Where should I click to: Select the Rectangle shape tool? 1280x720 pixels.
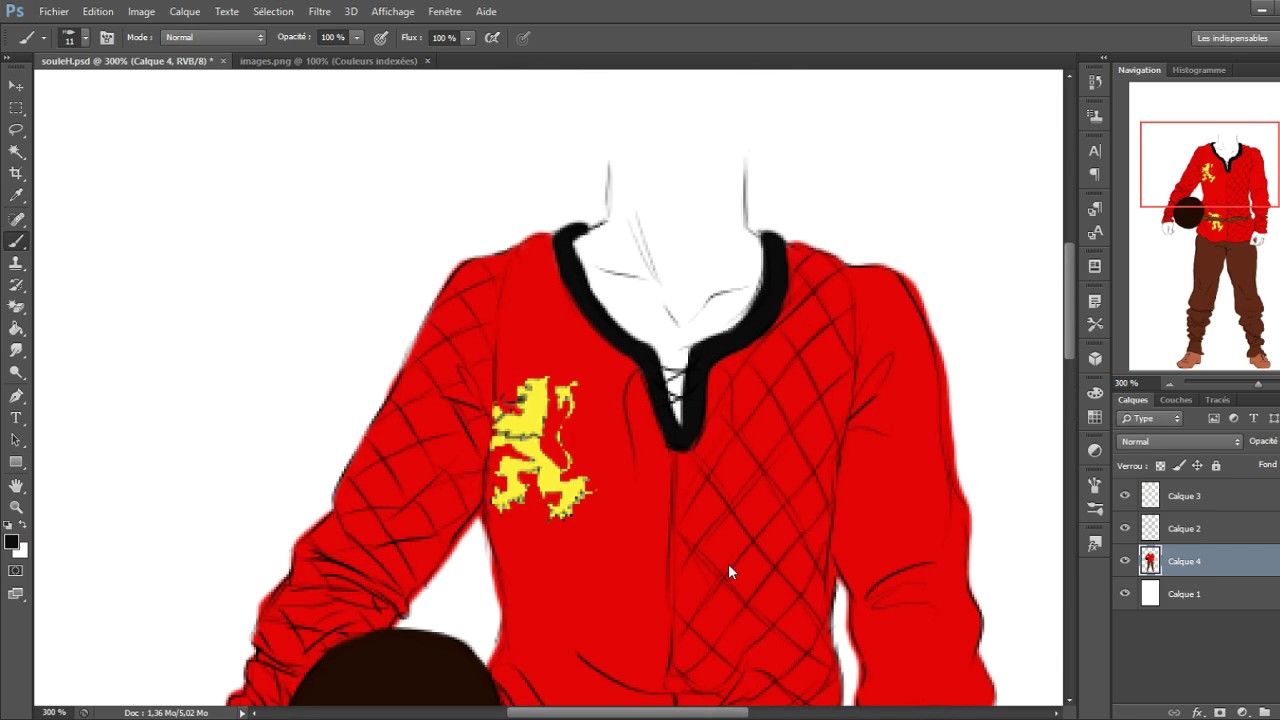pyautogui.click(x=16, y=462)
